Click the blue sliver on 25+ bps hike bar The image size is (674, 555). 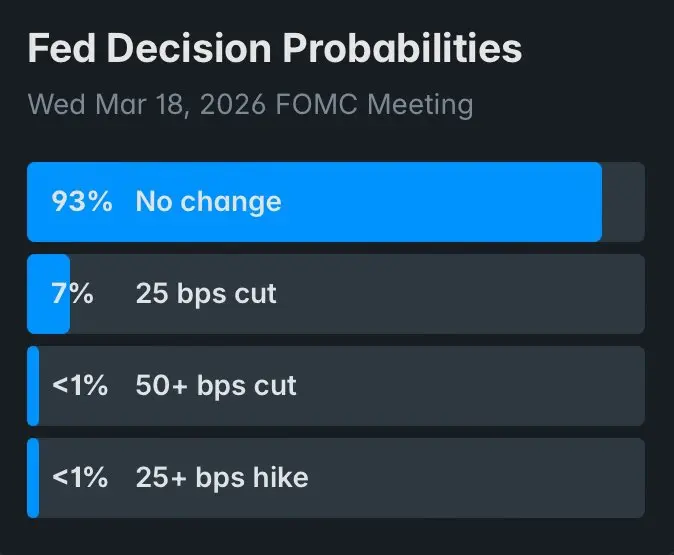tap(33, 478)
